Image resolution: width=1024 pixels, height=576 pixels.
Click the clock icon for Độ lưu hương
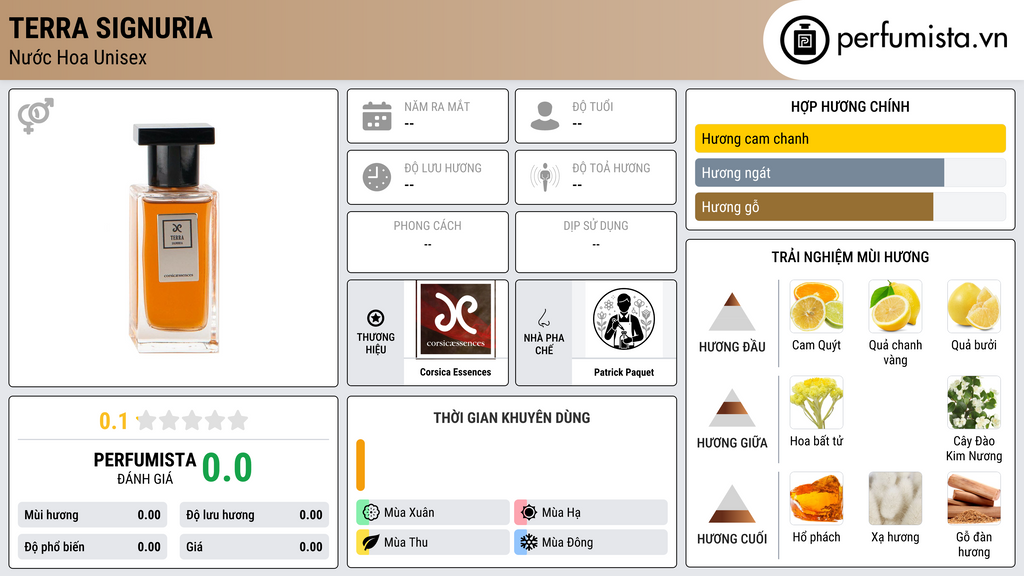coord(377,177)
